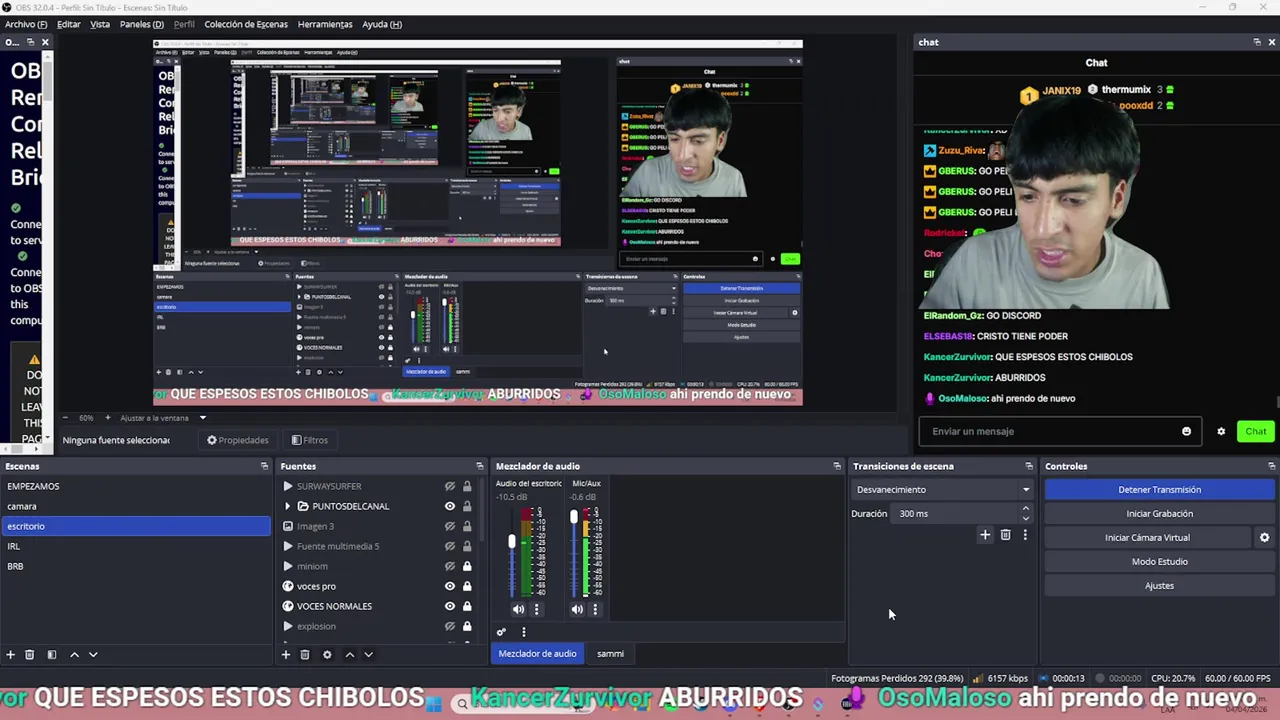Screen dimensions: 1280x720
Task: Hide the voces pro source
Action: pos(450,586)
